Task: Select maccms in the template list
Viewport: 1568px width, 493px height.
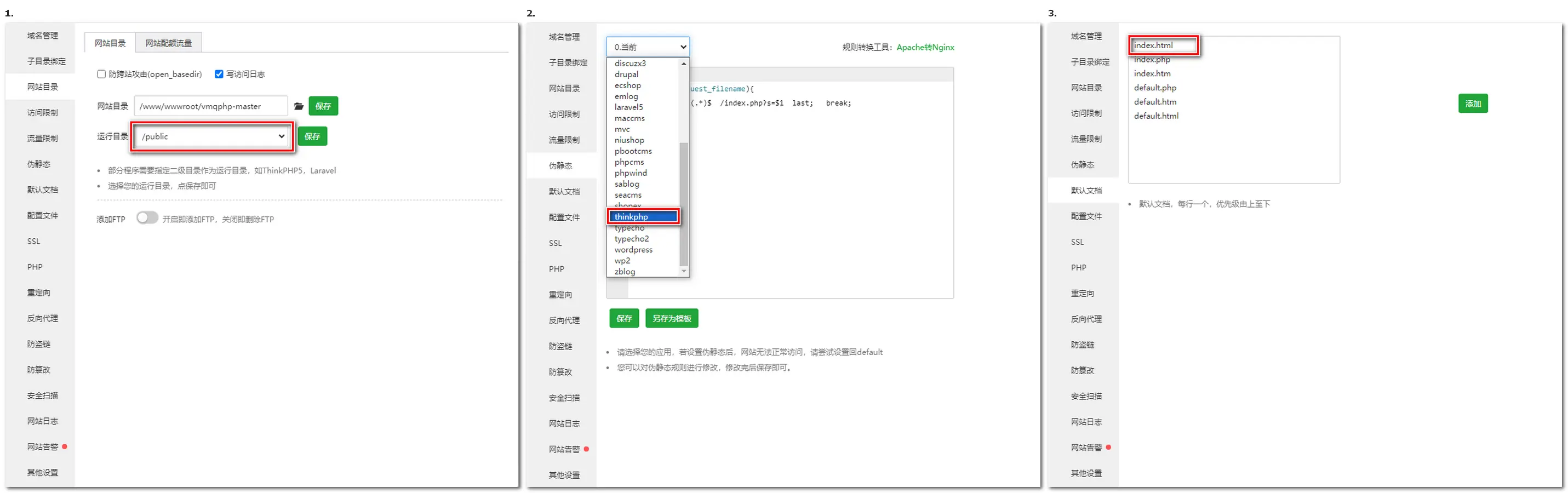Action: click(x=643, y=118)
